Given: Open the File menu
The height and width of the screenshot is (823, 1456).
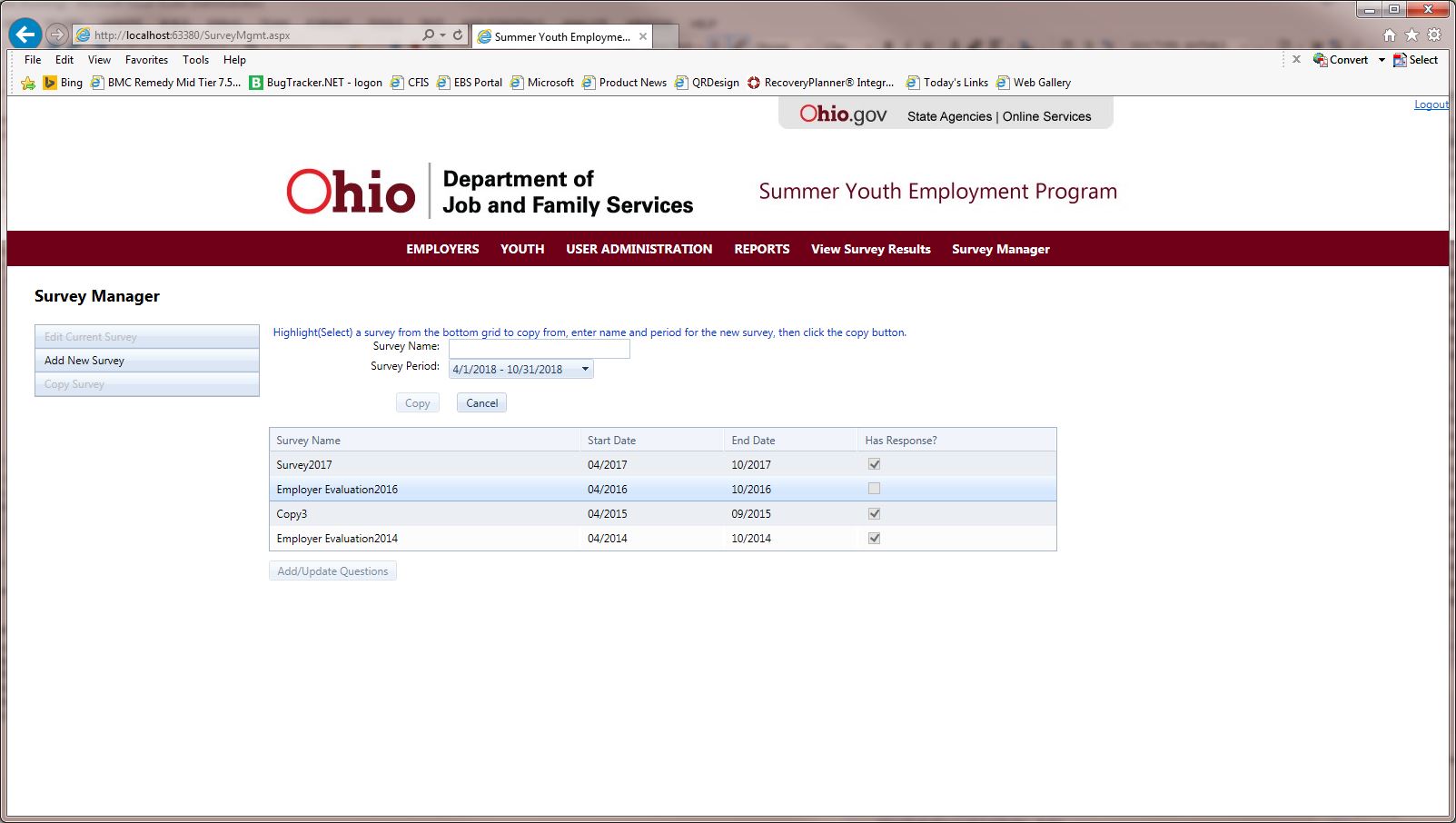Looking at the screenshot, I should point(33,60).
